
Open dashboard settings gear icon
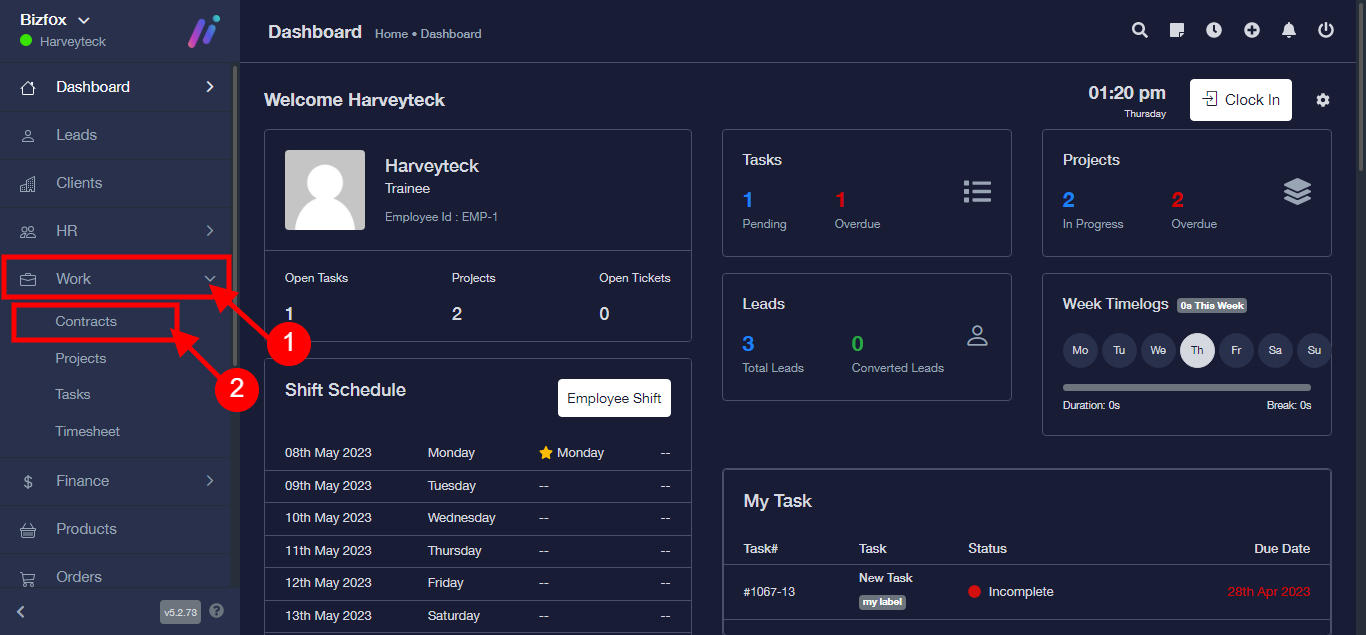1323,100
